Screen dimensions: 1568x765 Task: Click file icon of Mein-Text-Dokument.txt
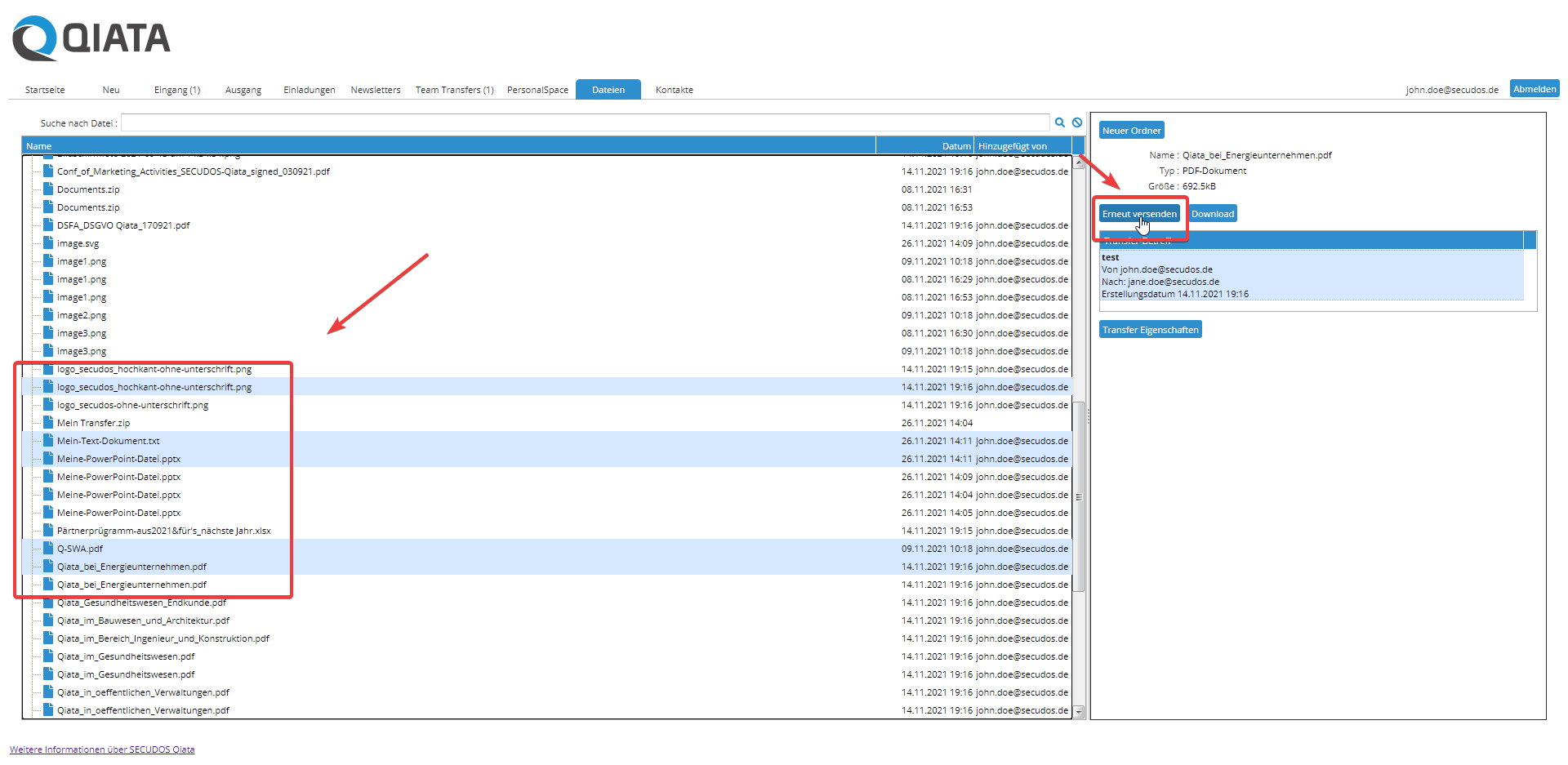[x=48, y=441]
